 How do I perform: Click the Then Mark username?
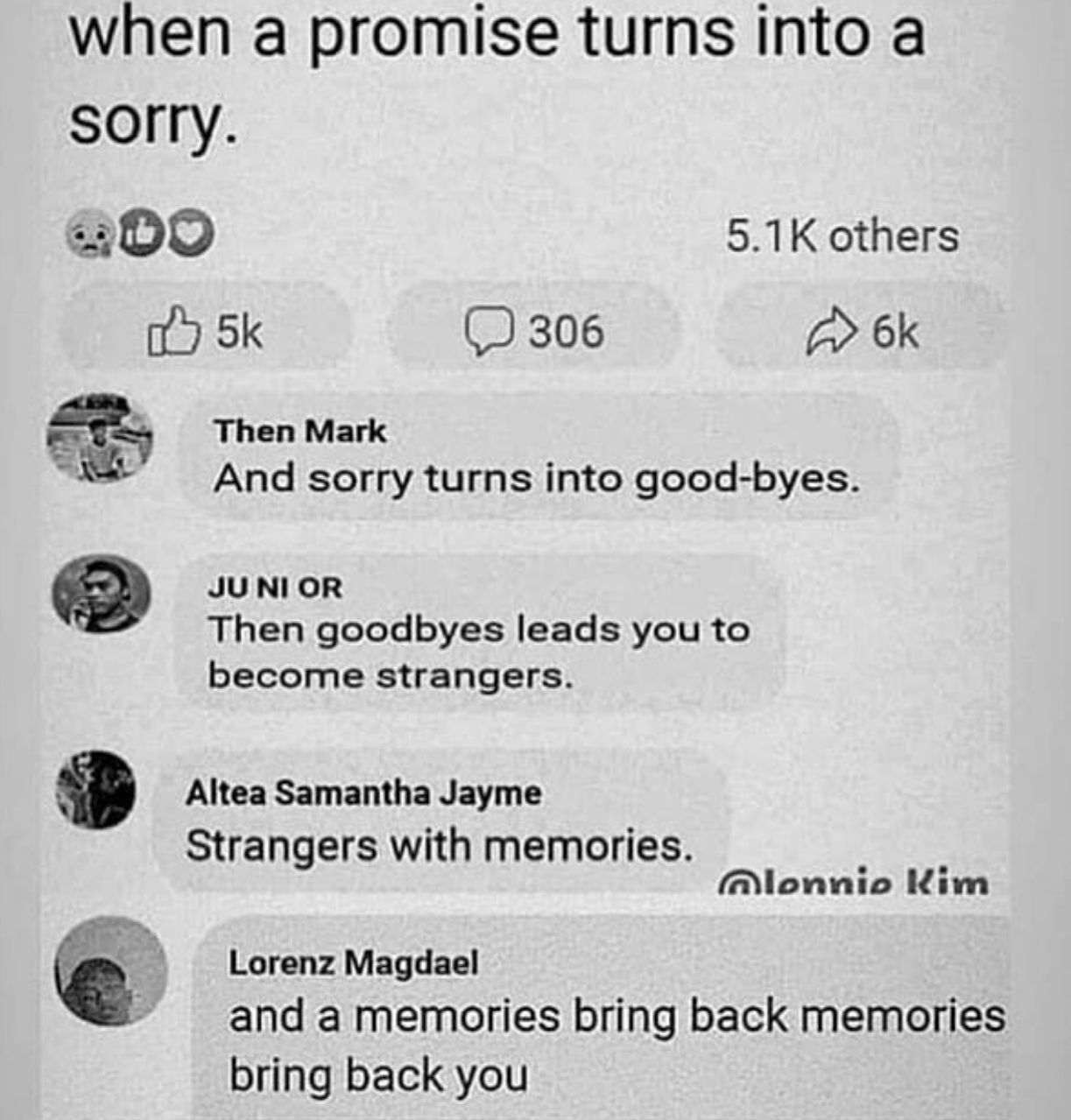pos(300,431)
